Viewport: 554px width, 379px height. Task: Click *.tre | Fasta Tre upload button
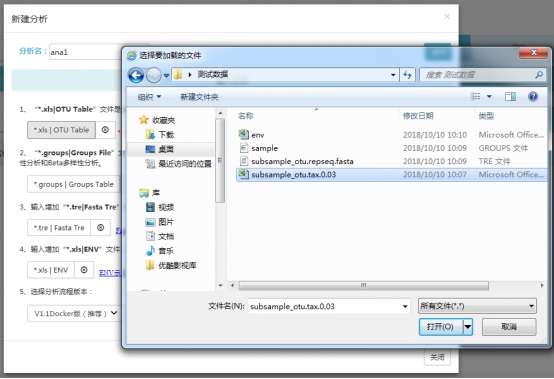(59, 227)
